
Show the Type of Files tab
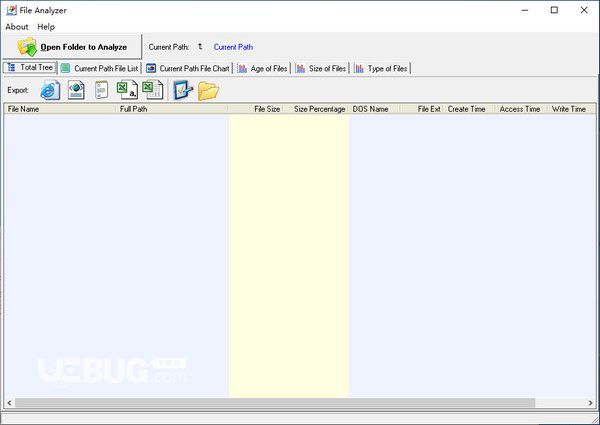pos(382,68)
